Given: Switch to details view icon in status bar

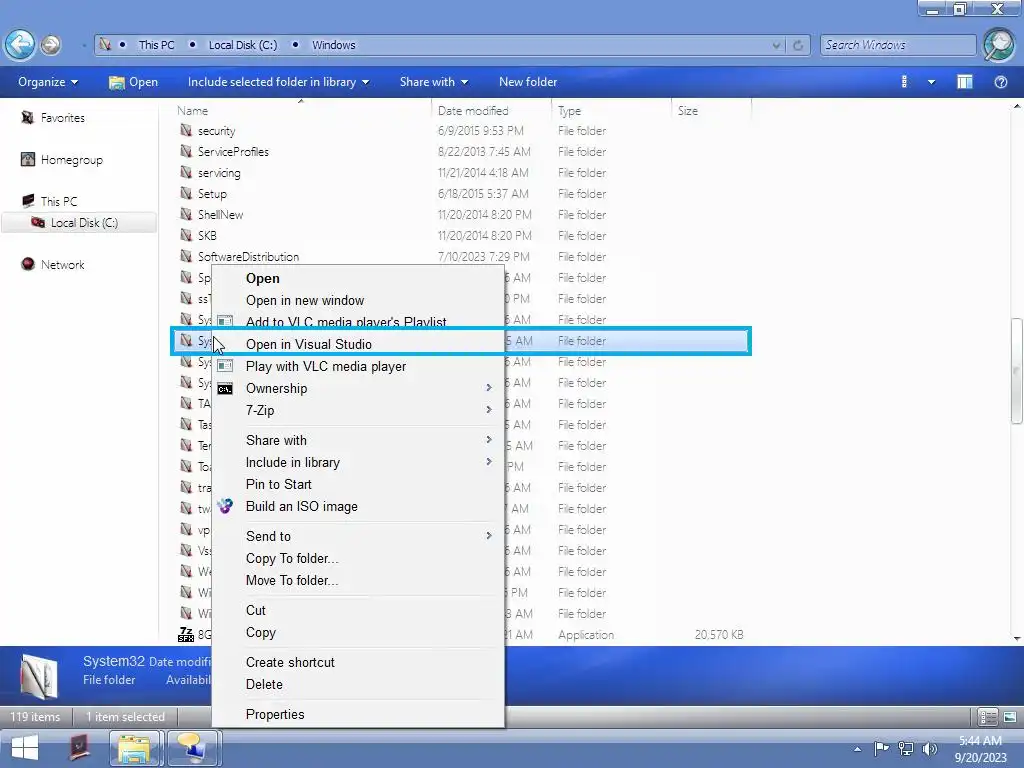Looking at the screenshot, I should (987, 717).
